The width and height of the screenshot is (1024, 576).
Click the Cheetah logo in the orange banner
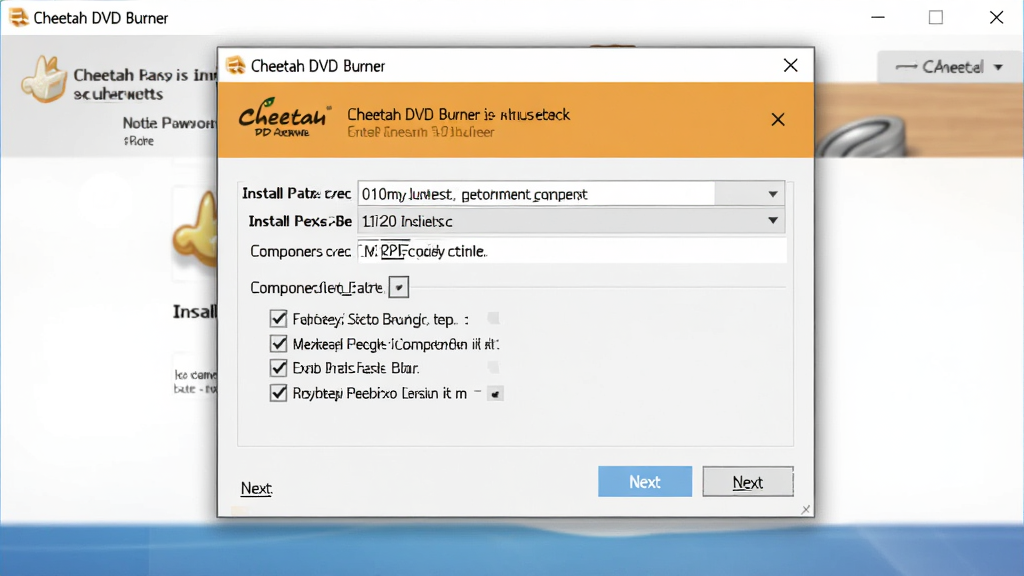283,118
